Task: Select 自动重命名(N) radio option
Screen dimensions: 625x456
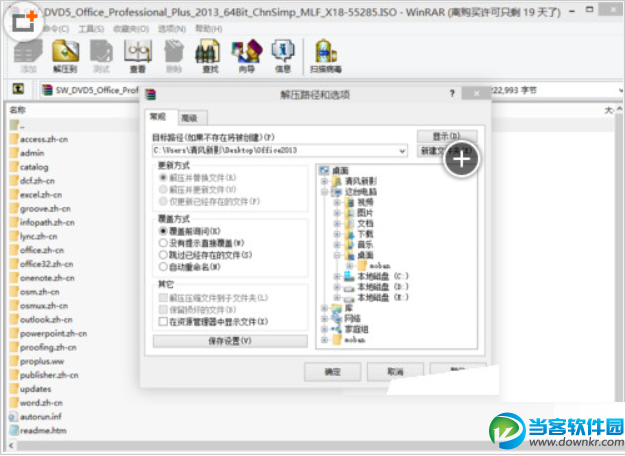Action: pos(163,267)
